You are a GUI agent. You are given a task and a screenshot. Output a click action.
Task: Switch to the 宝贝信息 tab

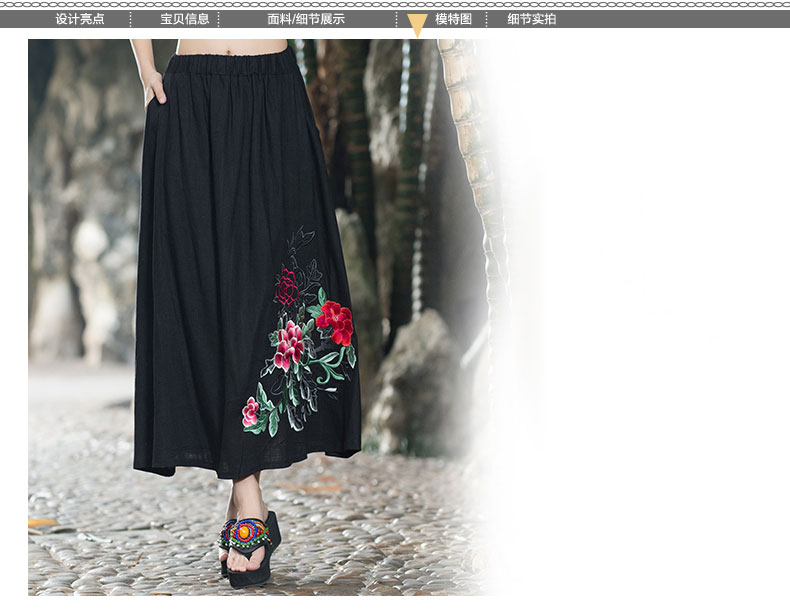pyautogui.click(x=185, y=19)
